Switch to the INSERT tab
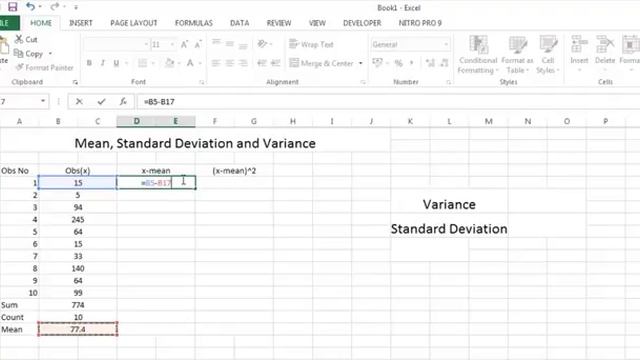Image resolution: width=640 pixels, height=360 pixels. click(81, 23)
